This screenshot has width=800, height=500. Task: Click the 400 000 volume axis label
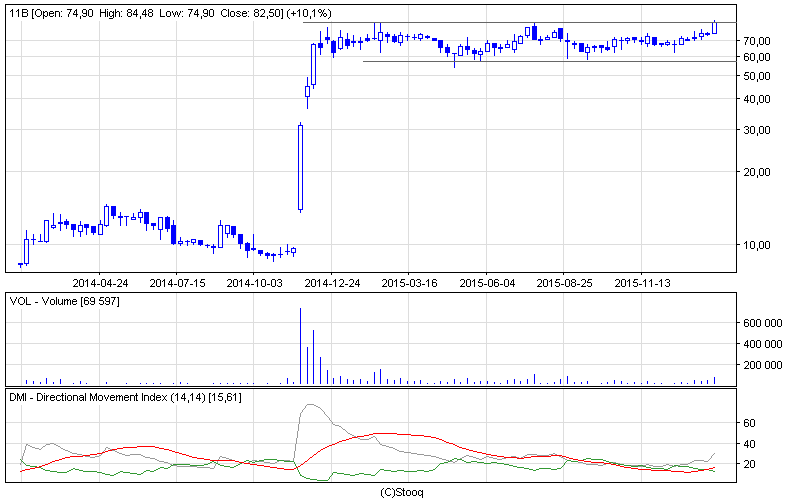click(x=762, y=344)
